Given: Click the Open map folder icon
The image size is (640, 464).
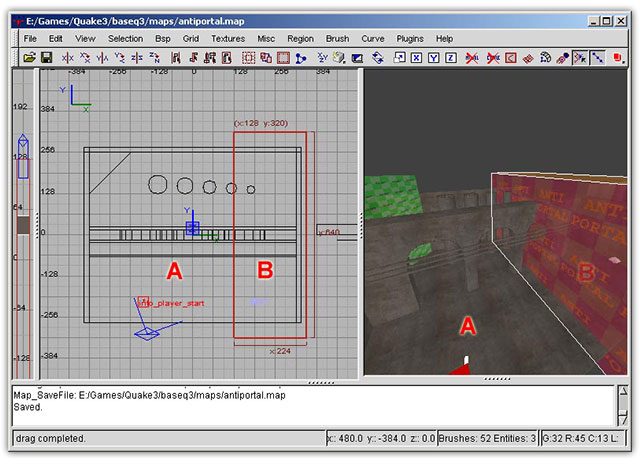Looking at the screenshot, I should click(29, 59).
